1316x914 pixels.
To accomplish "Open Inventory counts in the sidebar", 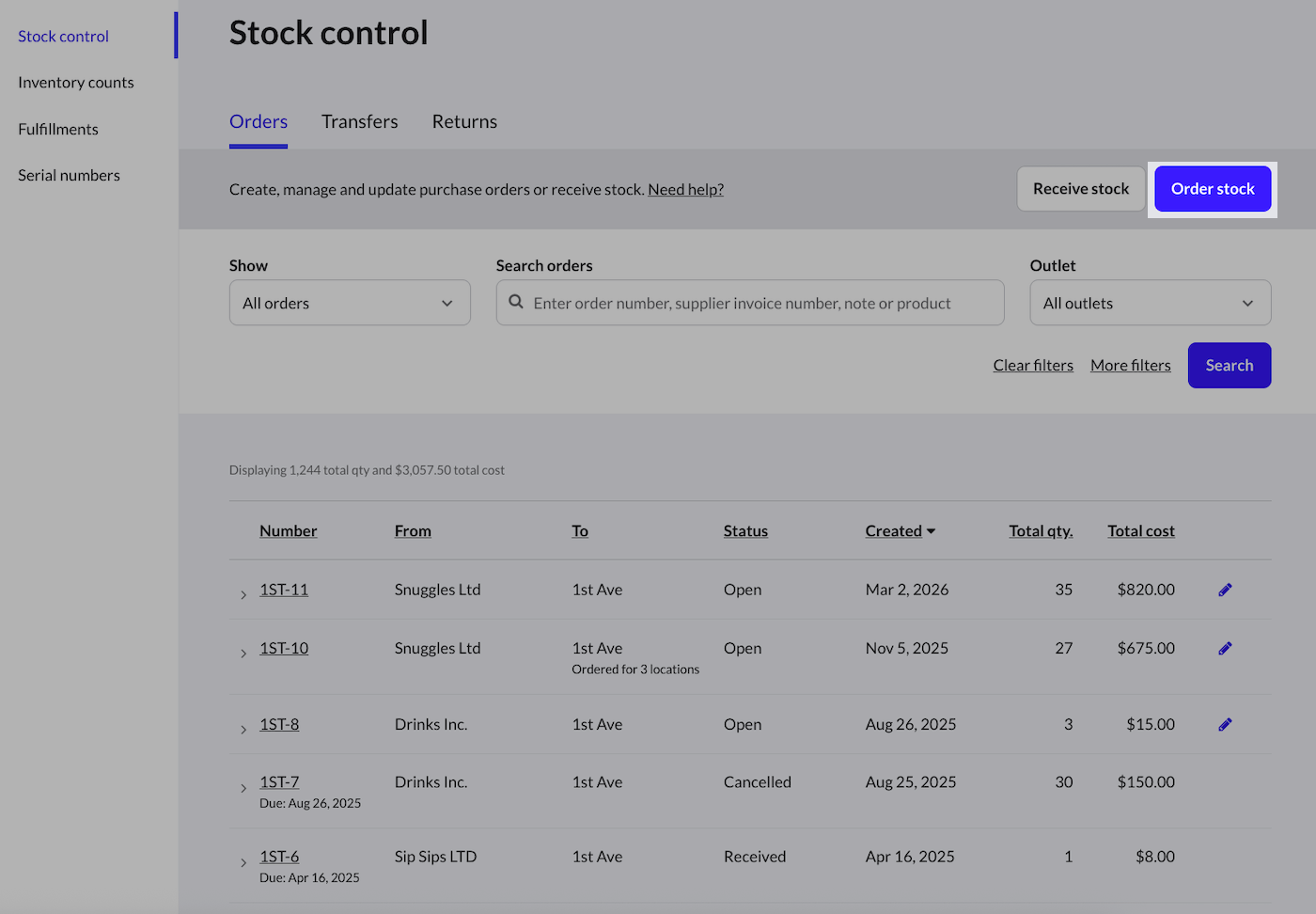I will point(76,83).
